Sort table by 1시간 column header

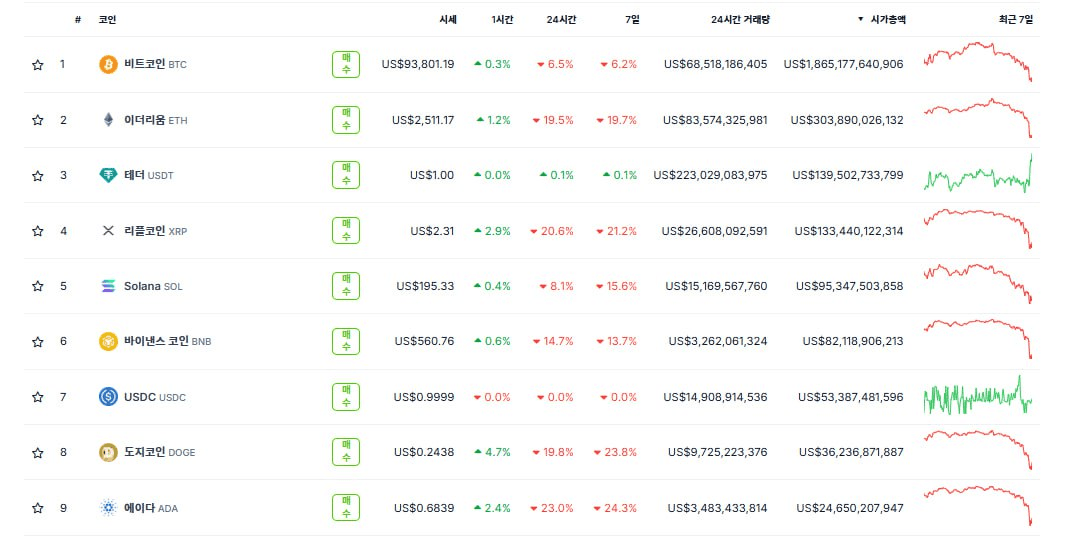(501, 19)
